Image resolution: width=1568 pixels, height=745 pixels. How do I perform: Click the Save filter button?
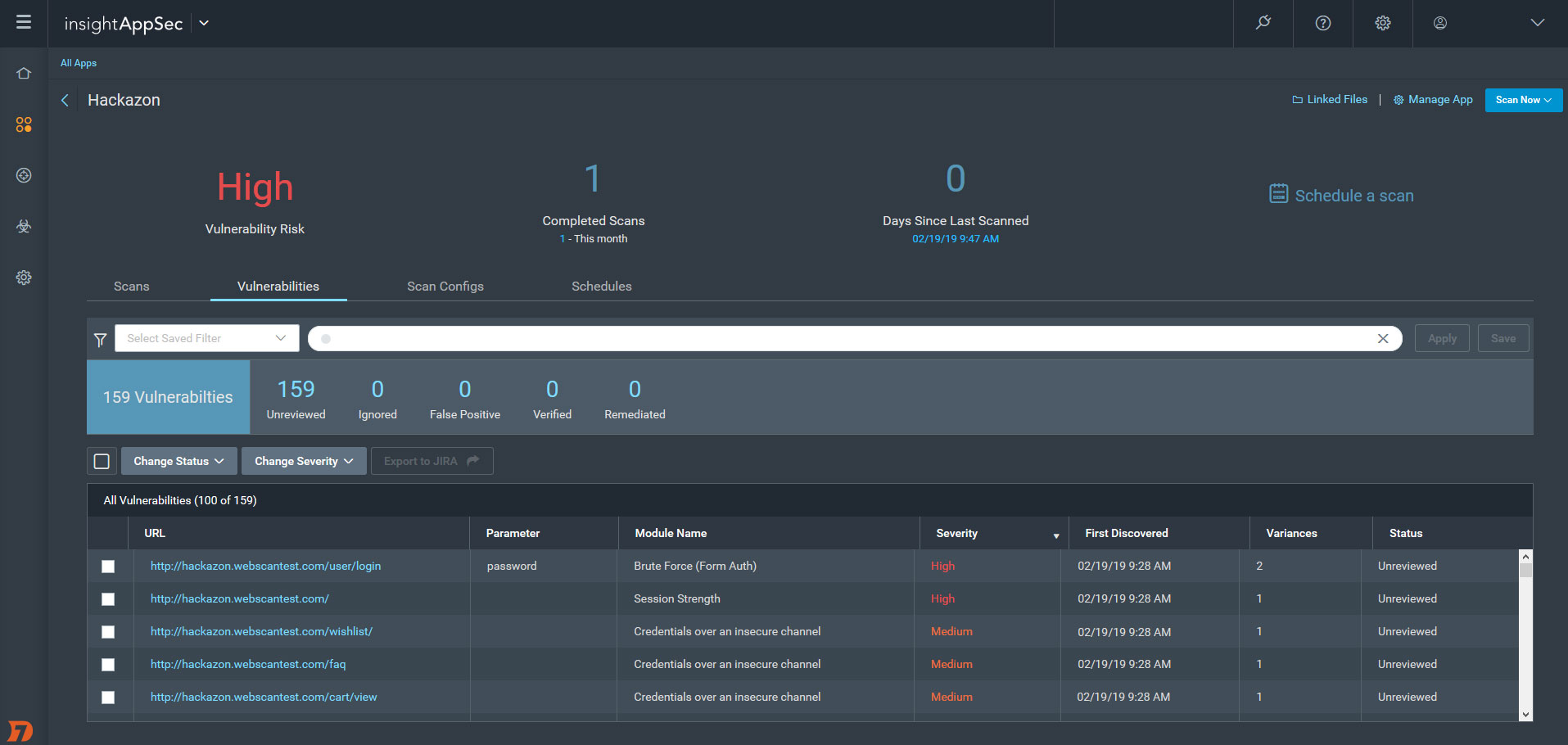(x=1503, y=338)
